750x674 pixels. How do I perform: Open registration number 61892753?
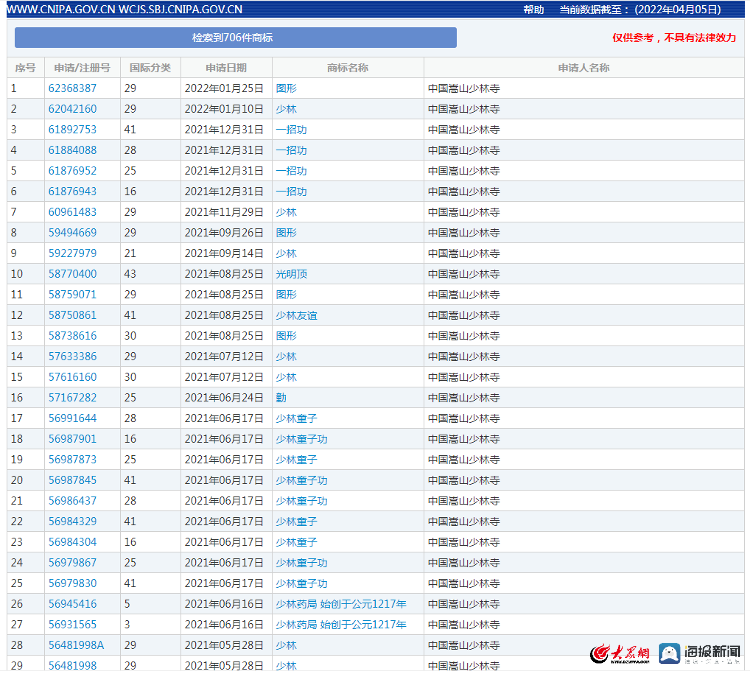coord(72,130)
